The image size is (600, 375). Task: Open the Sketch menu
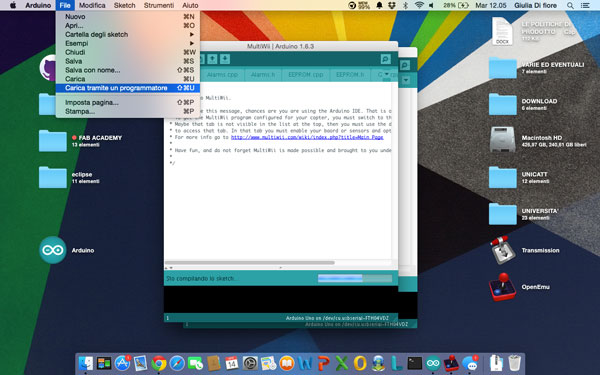tap(124, 5)
